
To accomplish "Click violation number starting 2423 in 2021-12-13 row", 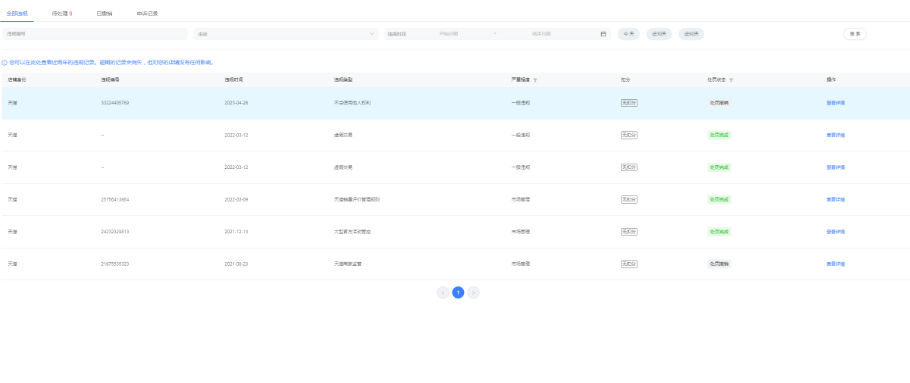I will (x=115, y=232).
